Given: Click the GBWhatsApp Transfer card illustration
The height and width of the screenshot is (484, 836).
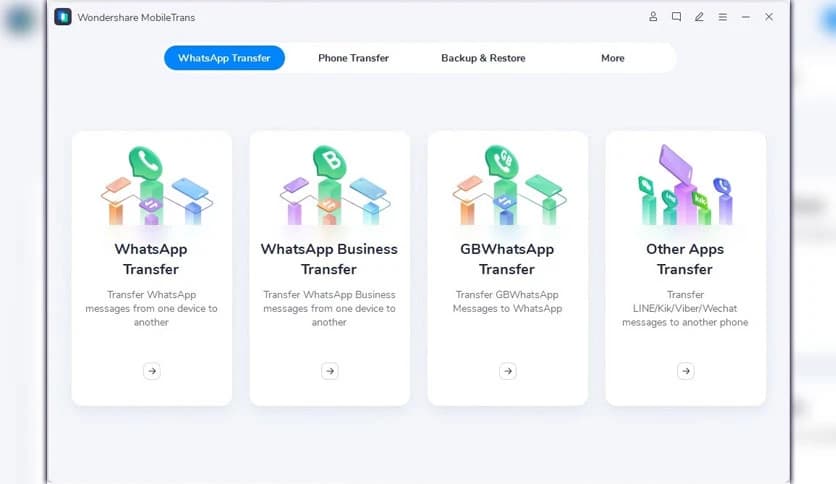Looking at the screenshot, I should 510,185.
